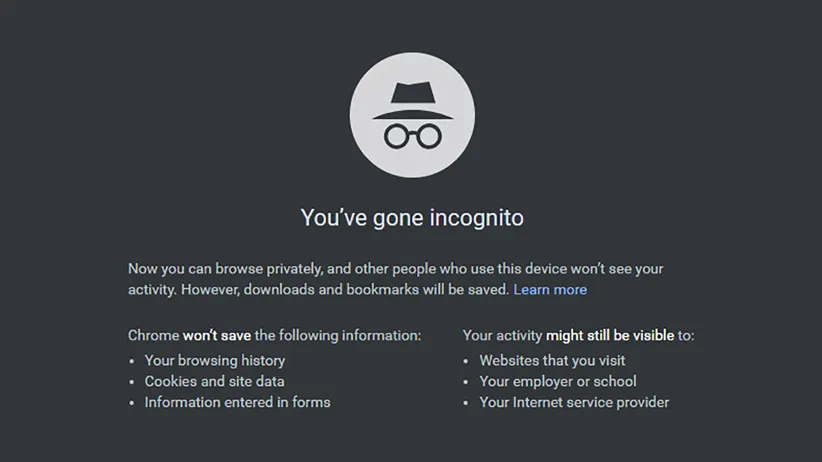822x462 pixels.
Task: Click the bold "might still be visible" text
Action: click(x=610, y=336)
